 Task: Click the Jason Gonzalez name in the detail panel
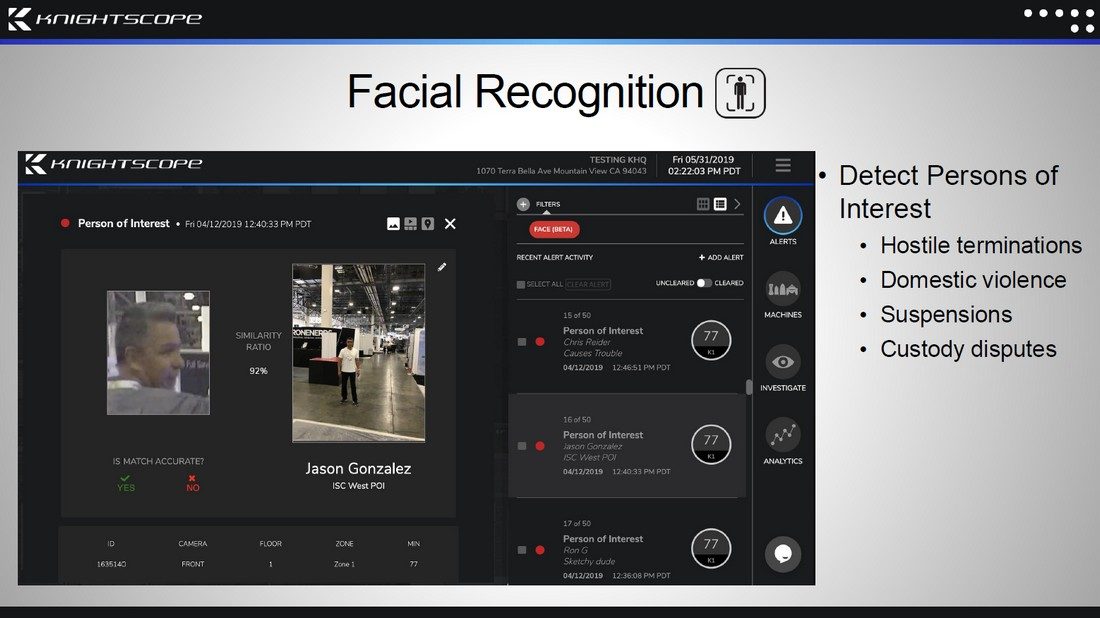(x=358, y=469)
